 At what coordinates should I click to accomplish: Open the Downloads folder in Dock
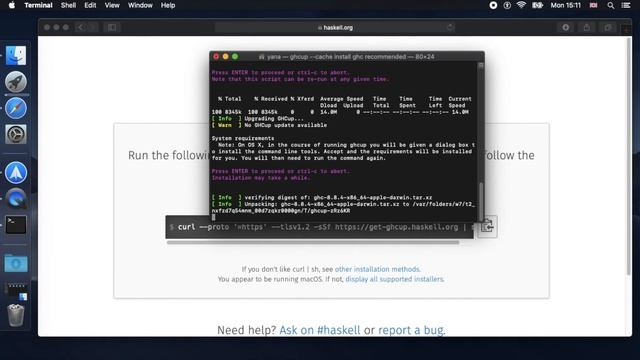(x=16, y=263)
